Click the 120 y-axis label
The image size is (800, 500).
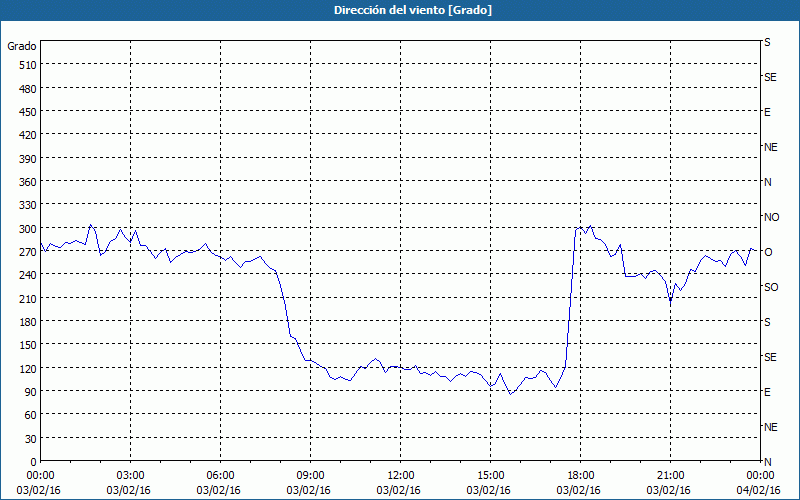click(29, 369)
